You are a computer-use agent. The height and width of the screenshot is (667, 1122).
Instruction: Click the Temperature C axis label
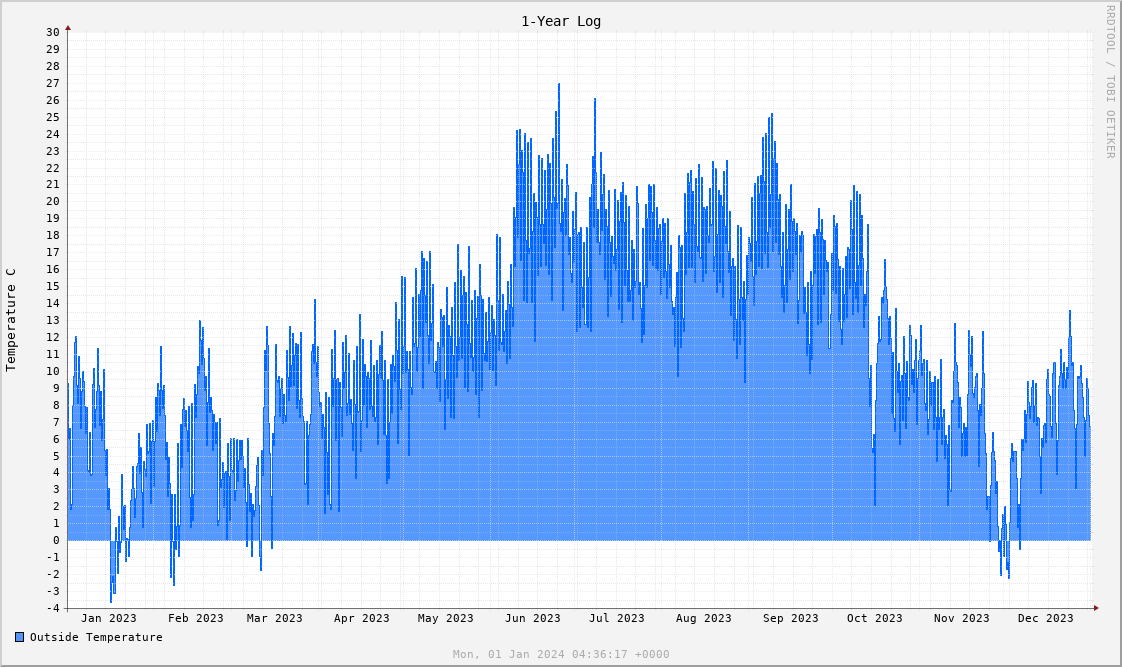coord(11,320)
